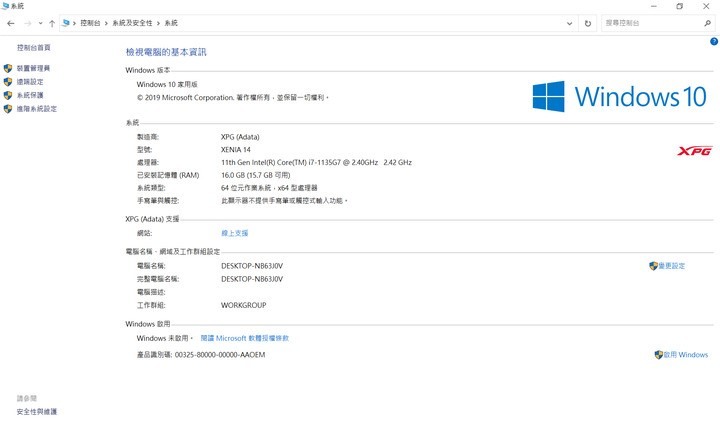Click 變更設定 to change computer name

pos(672,266)
